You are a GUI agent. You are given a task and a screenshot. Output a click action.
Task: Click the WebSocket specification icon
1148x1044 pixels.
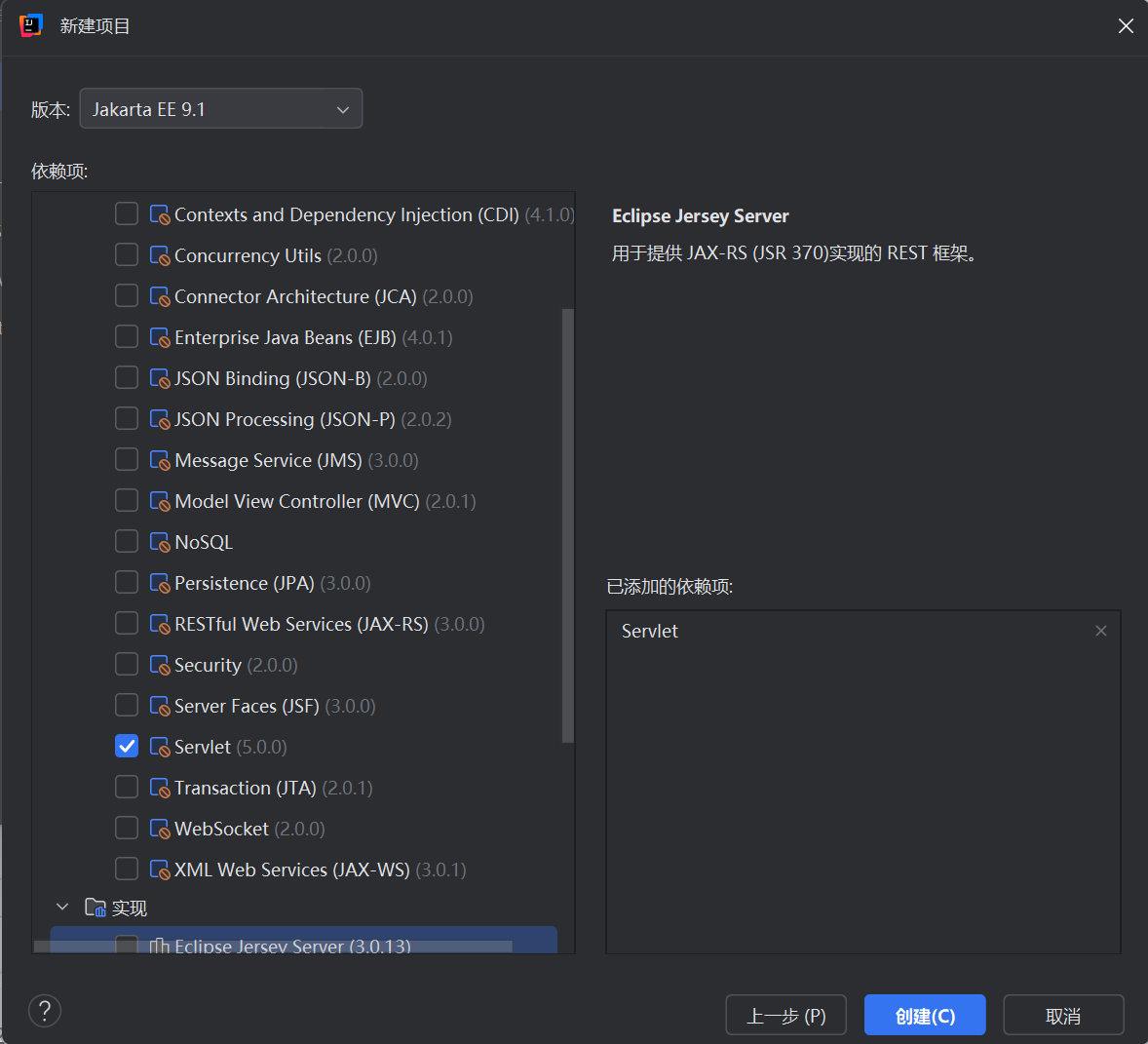[160, 829]
